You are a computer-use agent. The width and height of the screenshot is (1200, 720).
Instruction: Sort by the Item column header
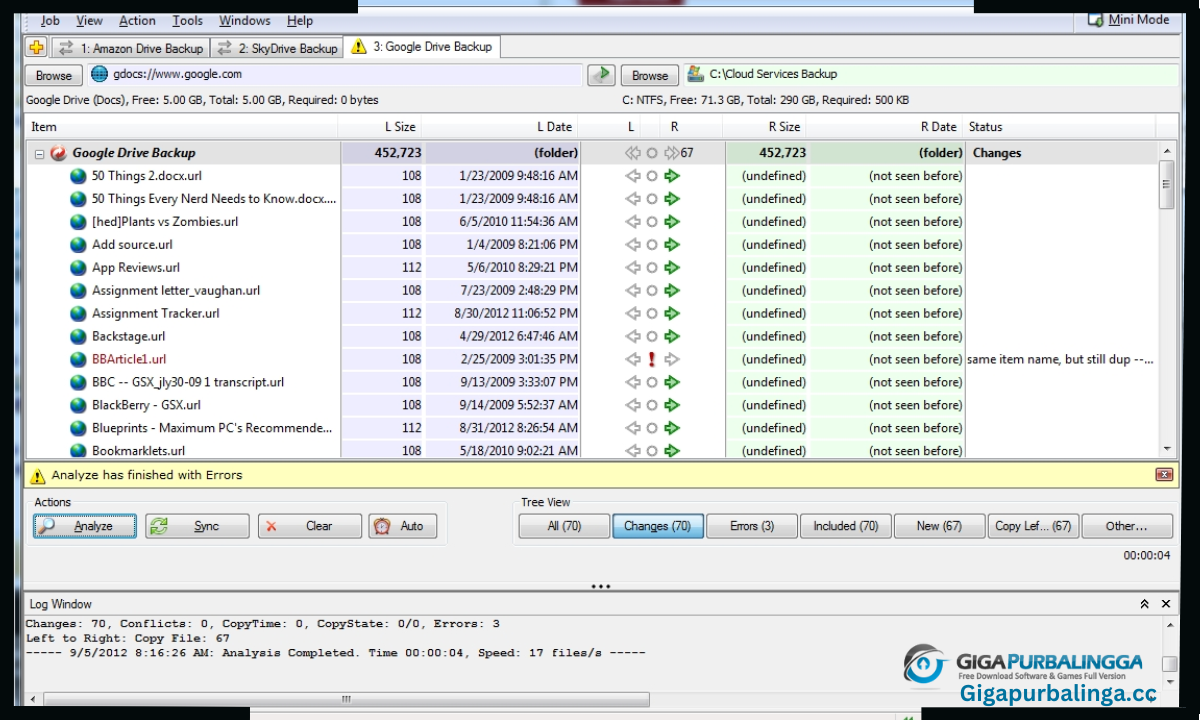pos(182,127)
